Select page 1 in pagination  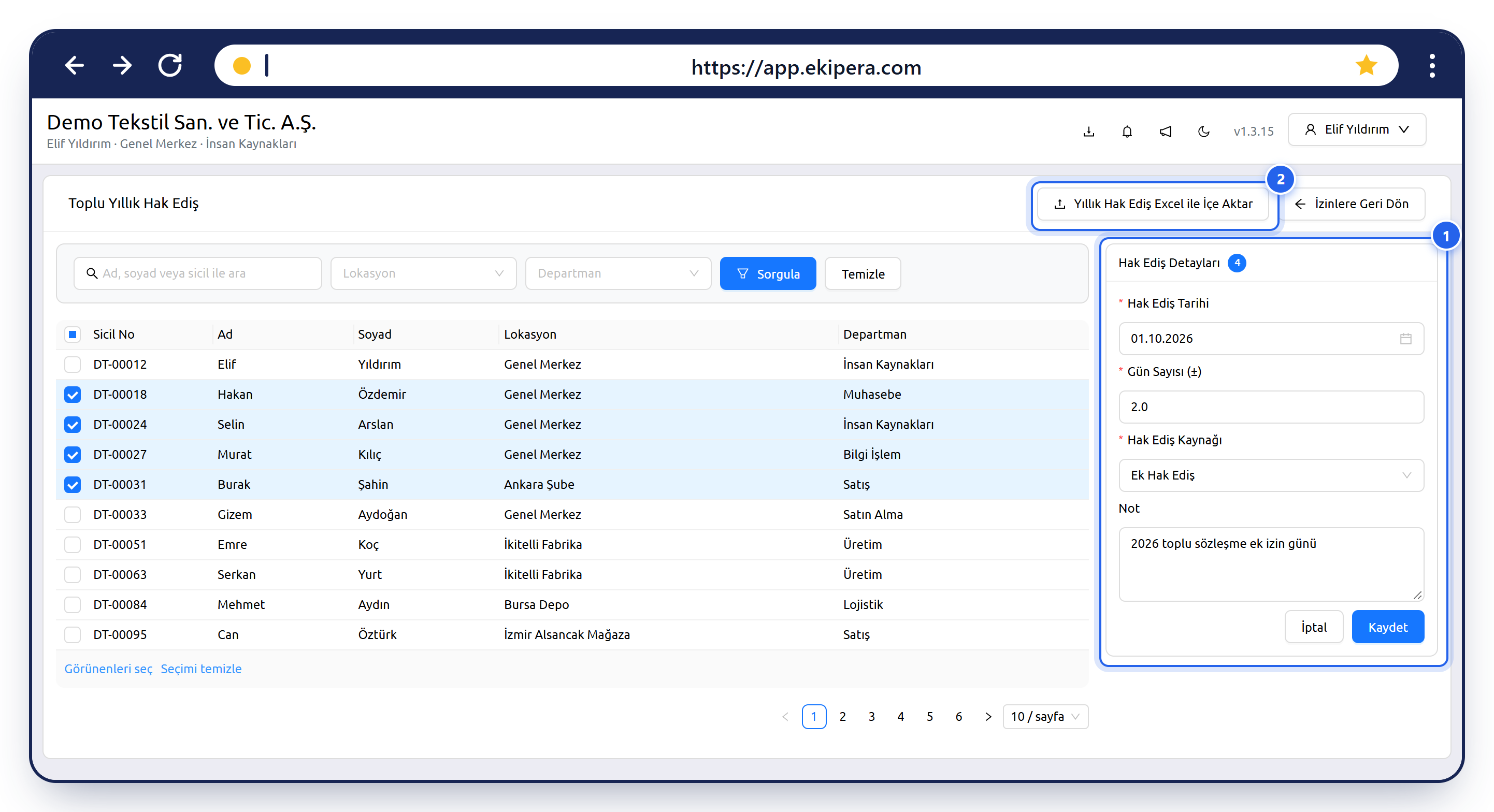814,717
